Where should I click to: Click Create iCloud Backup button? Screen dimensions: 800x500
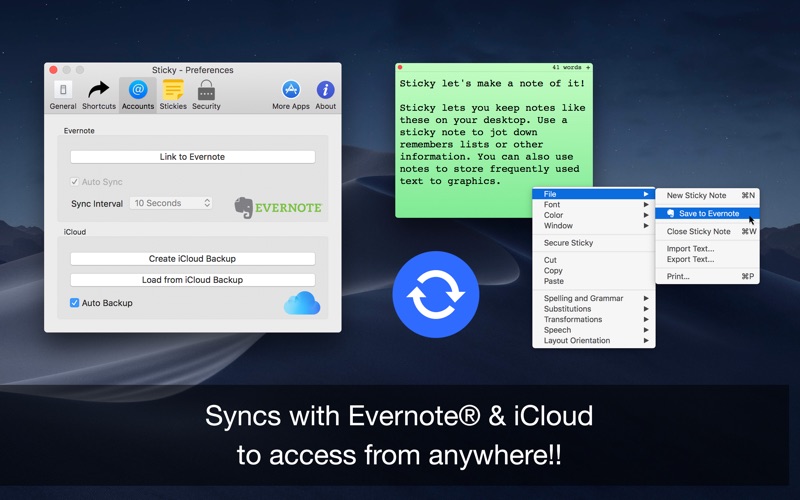point(192,259)
